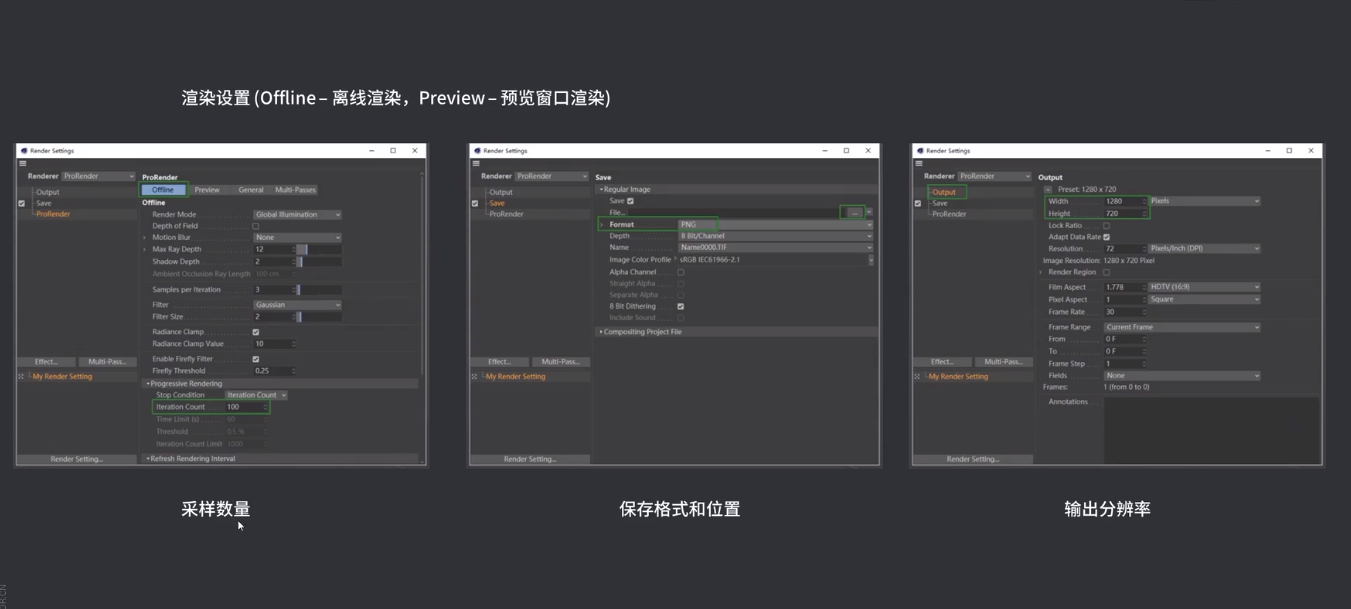Enable the Alpha Channel checkbox
The image size is (1351, 609).
coord(681,272)
